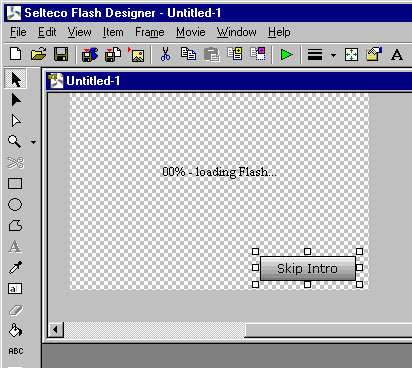Select the paint bucket fill tool
The height and width of the screenshot is (368, 412).
[15, 330]
